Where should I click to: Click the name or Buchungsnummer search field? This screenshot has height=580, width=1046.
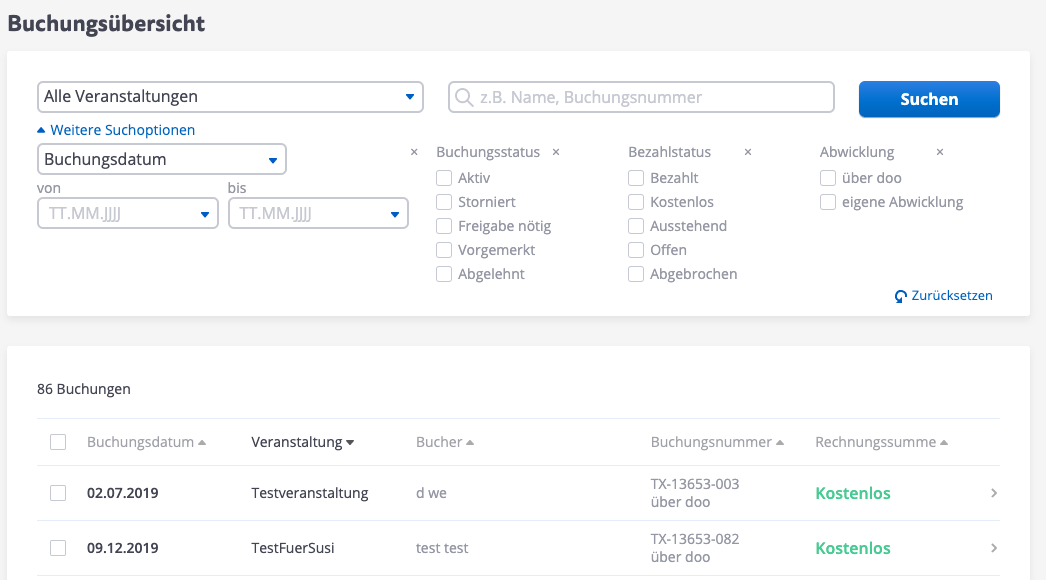coord(641,97)
